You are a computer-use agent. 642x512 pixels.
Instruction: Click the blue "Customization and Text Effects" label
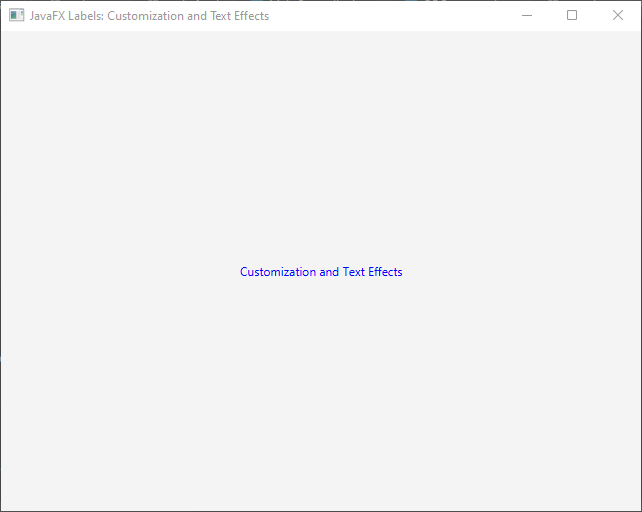point(321,272)
